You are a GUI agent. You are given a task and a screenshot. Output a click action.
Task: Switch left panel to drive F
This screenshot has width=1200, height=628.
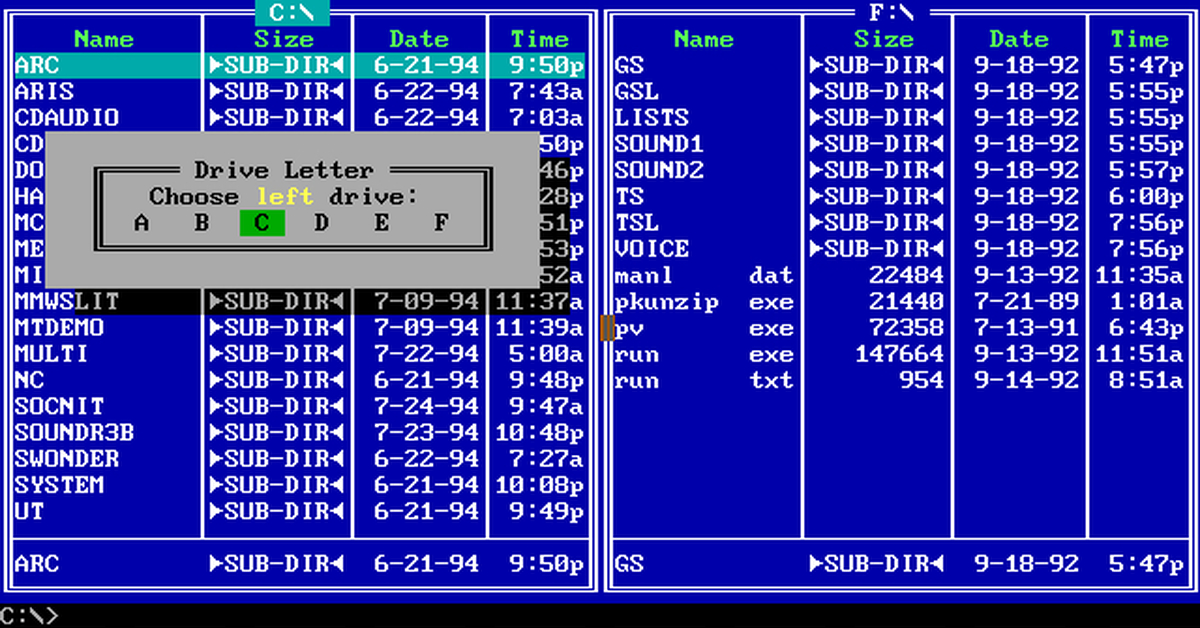441,223
